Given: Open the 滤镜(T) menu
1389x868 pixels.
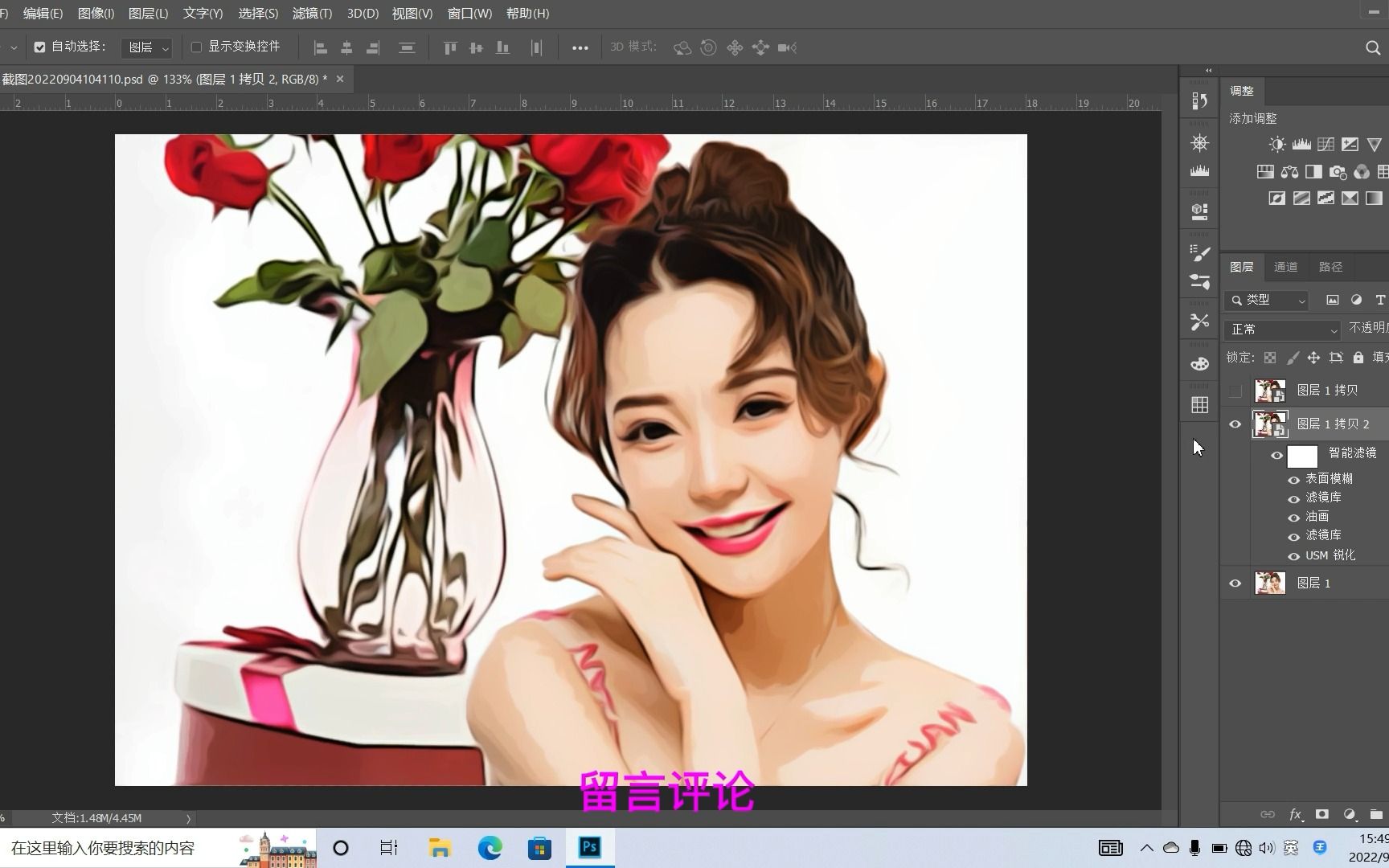Looking at the screenshot, I should pos(312,14).
